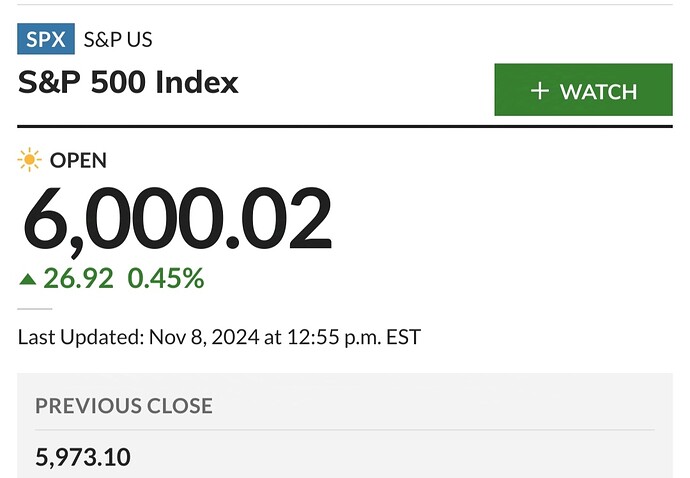The image size is (690, 478).
Task: Click the WATCH text label
Action: (x=598, y=92)
